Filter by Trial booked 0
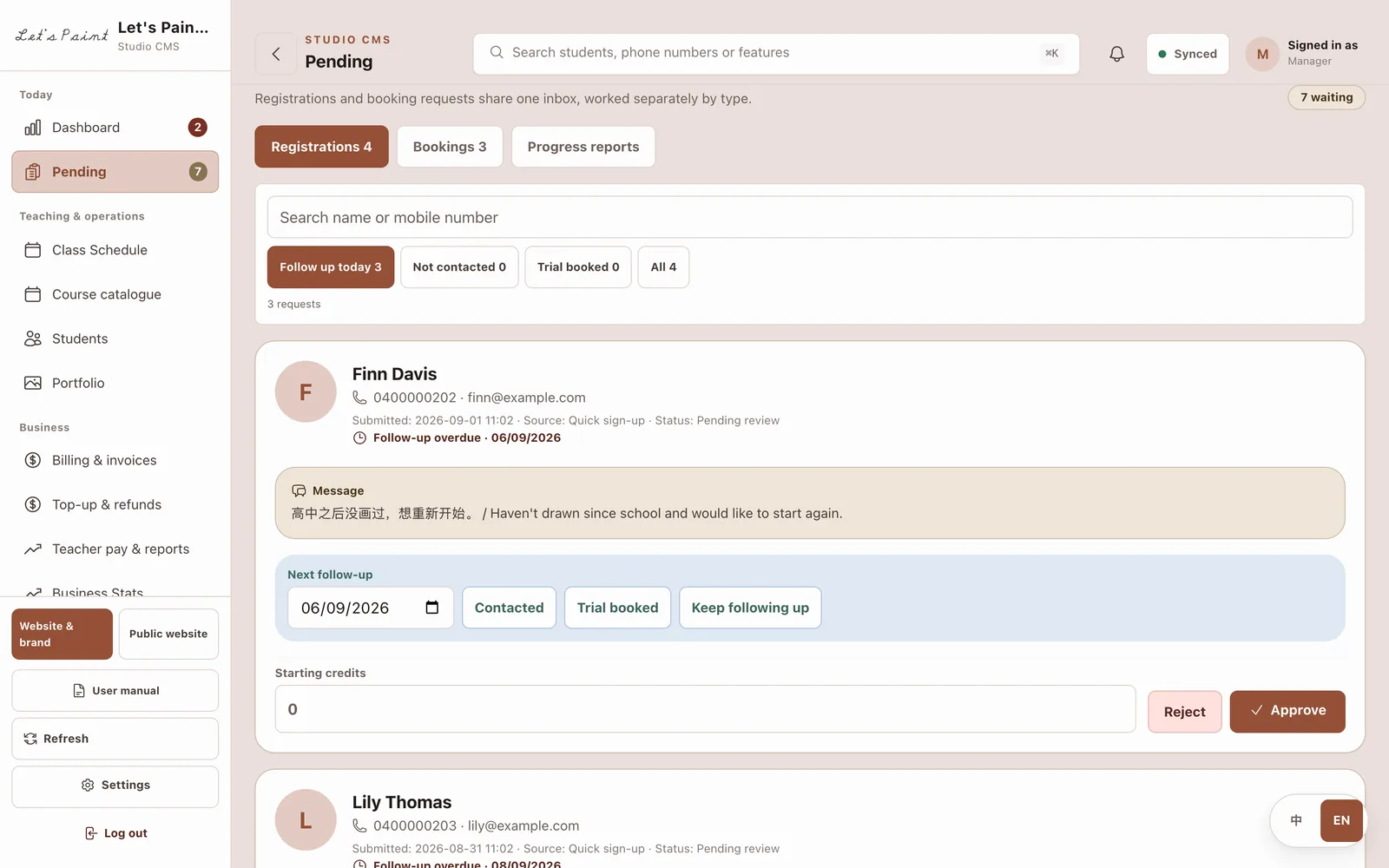This screenshot has height=868, width=1389. [578, 267]
